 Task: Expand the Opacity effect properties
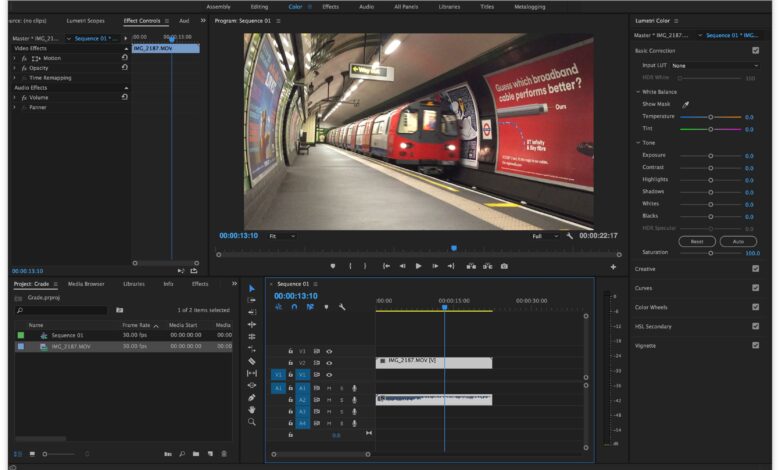tap(14, 68)
